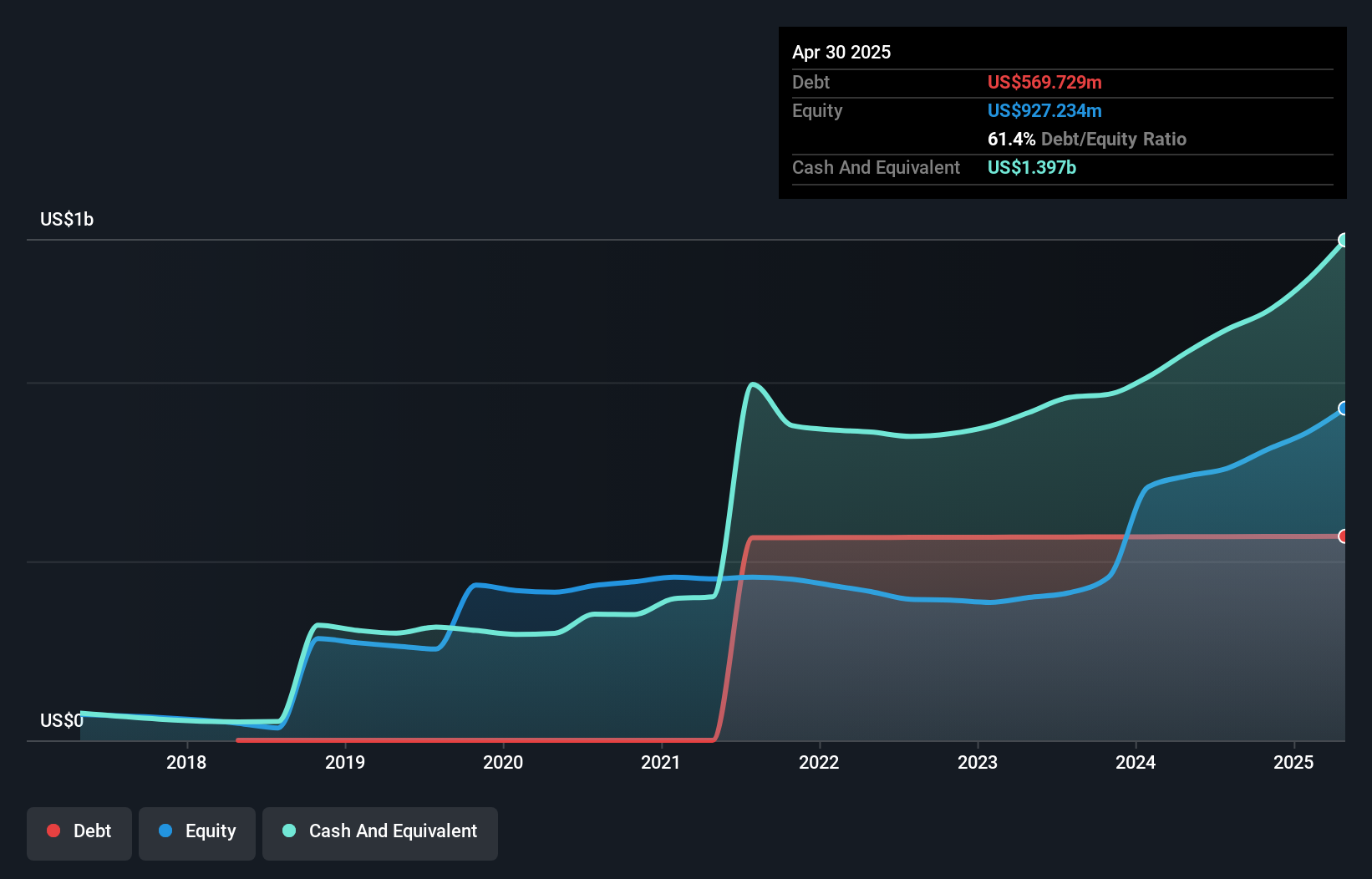Click the 2025 x-axis label
The width and height of the screenshot is (1372, 879).
(1293, 762)
